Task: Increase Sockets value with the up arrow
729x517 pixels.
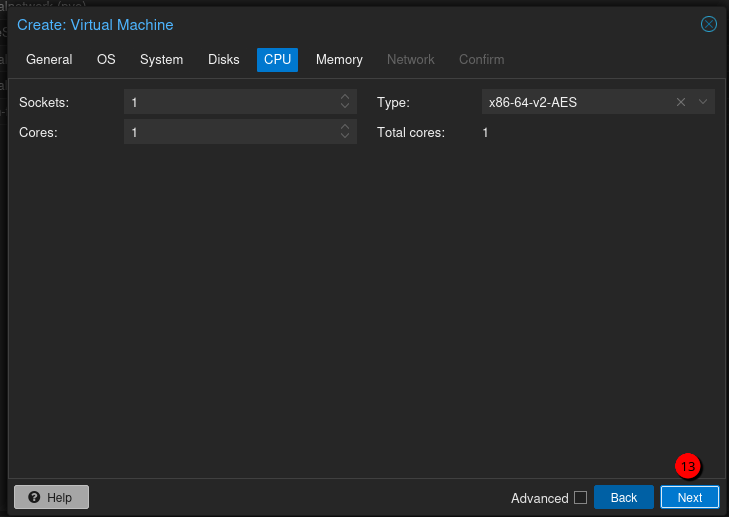Action: coord(345,97)
